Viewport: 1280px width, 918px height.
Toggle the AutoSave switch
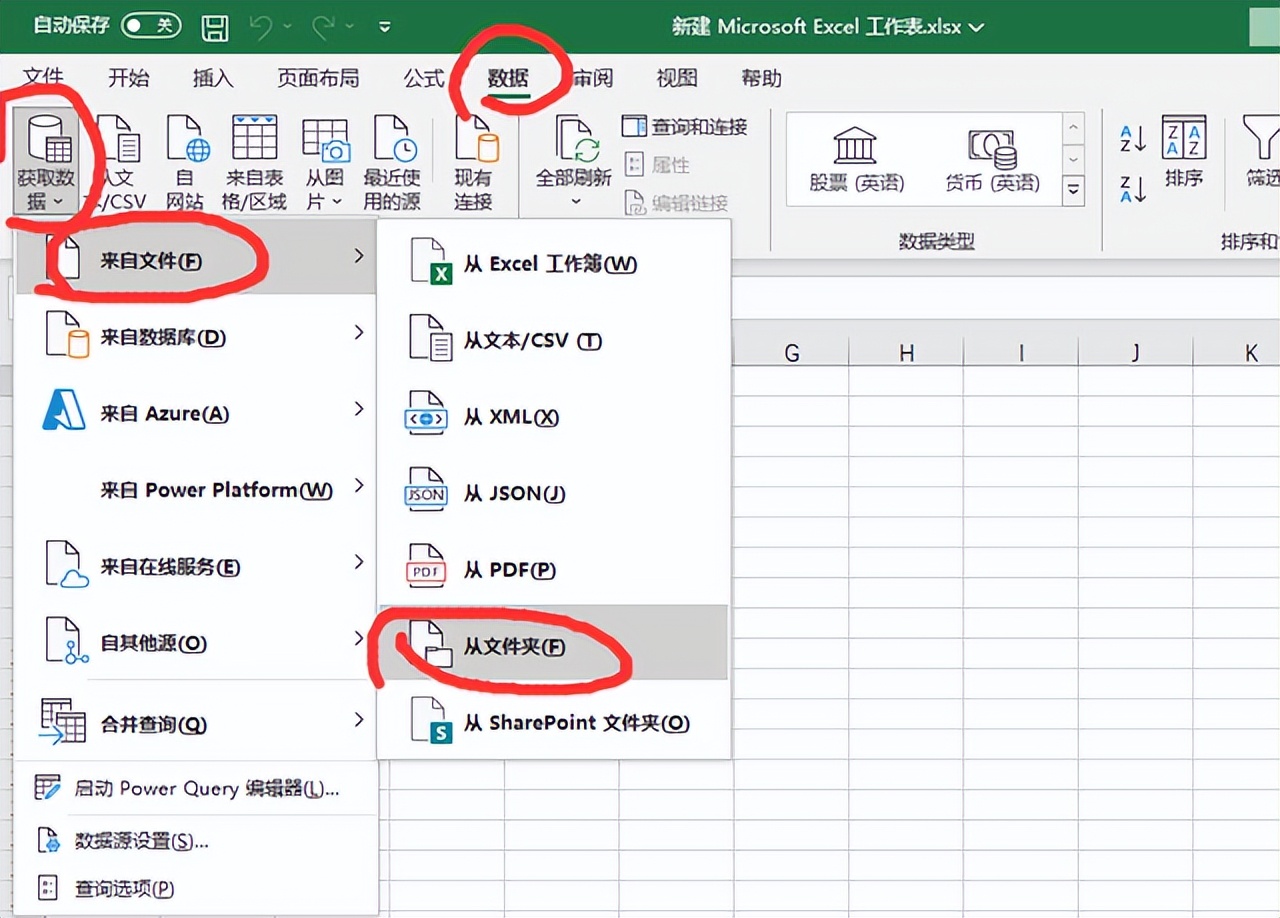click(x=151, y=26)
